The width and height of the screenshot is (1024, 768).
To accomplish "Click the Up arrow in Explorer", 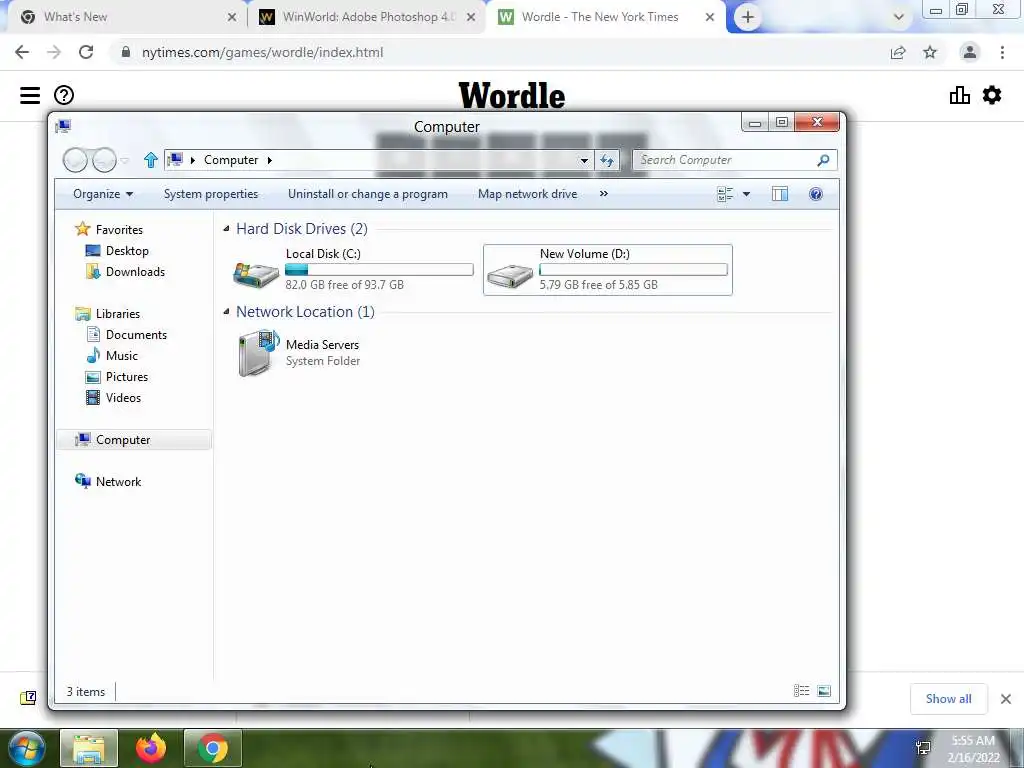I will tap(151, 160).
